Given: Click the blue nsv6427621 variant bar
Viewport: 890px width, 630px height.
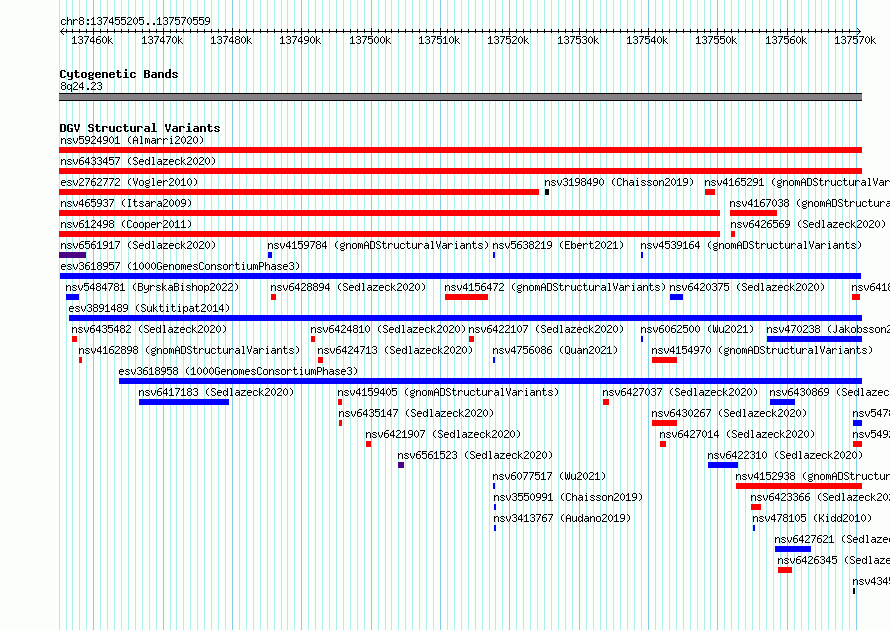Looking at the screenshot, I should pos(793,549).
